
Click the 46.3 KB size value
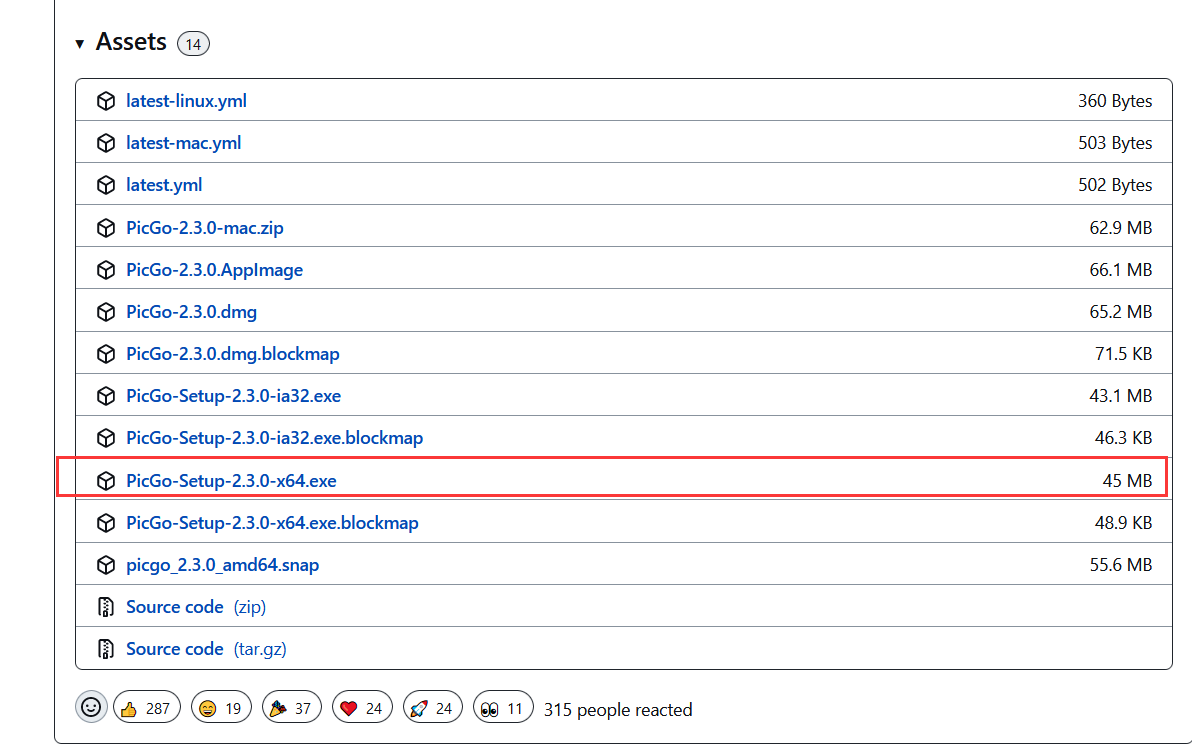click(x=1124, y=438)
